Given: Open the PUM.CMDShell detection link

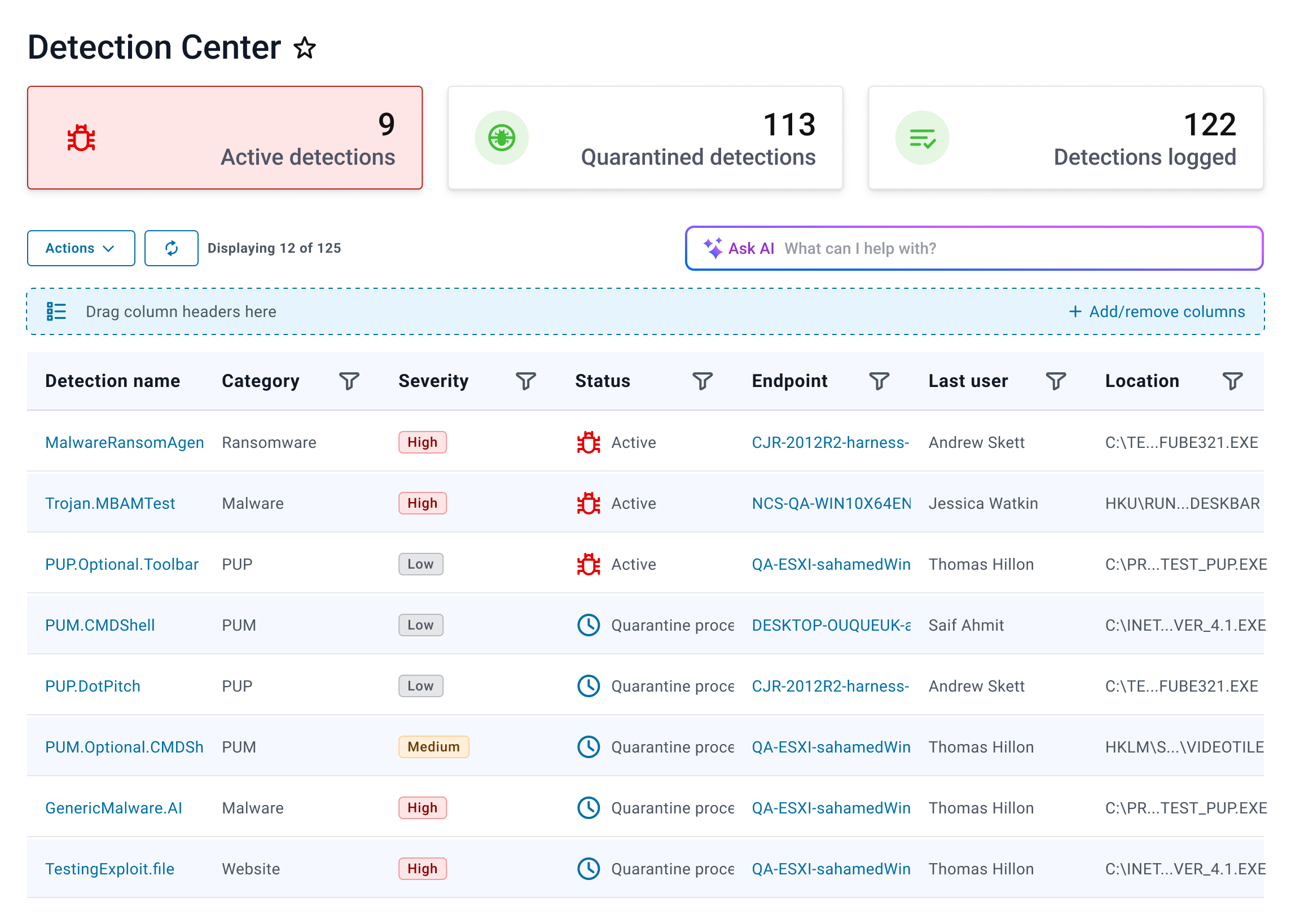Looking at the screenshot, I should pyautogui.click(x=99, y=624).
